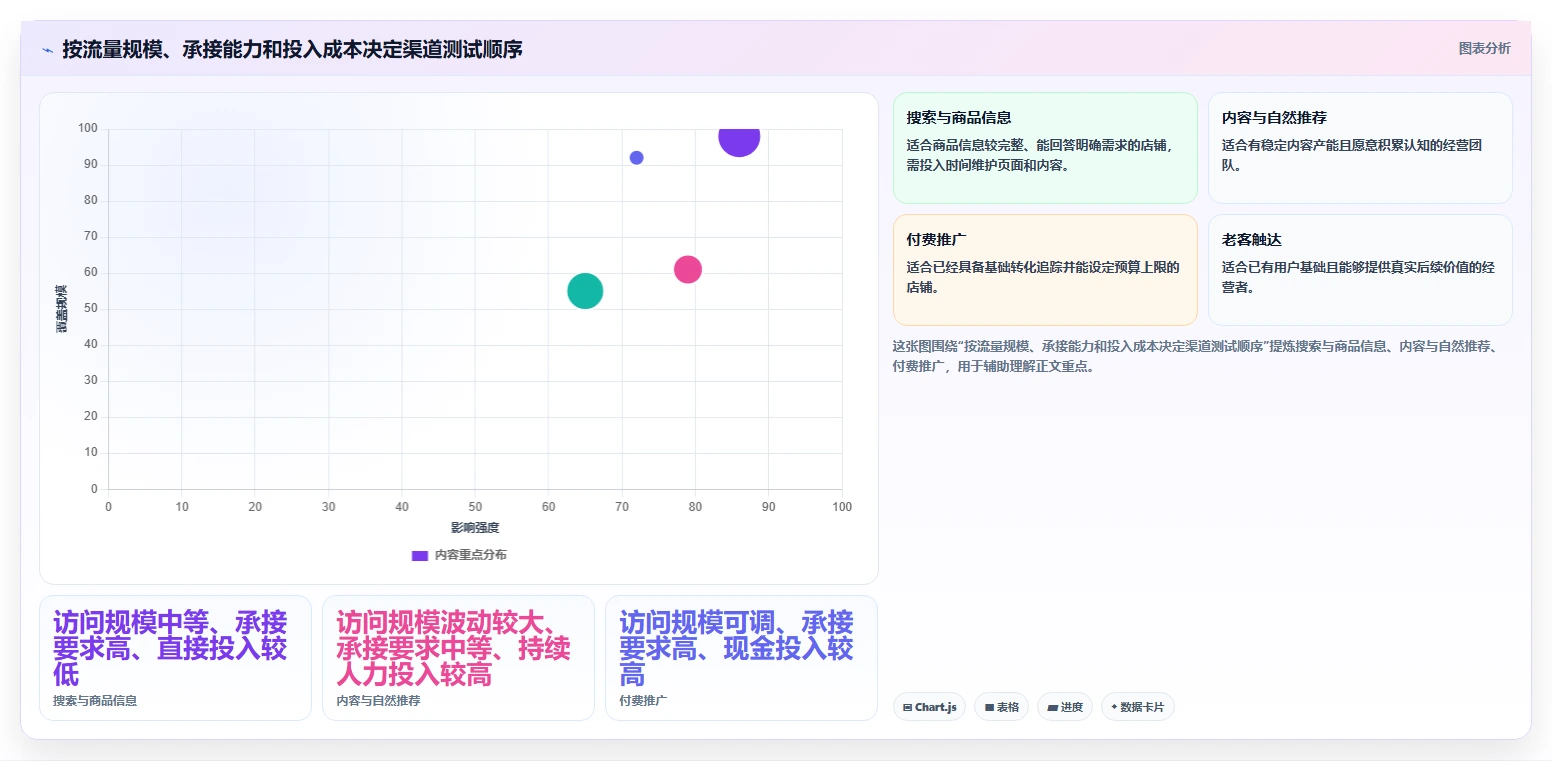Image resolution: width=1552 pixels, height=761 pixels.
Task: Open the 搜索与商品信息 green card
Action: pyautogui.click(x=1045, y=148)
